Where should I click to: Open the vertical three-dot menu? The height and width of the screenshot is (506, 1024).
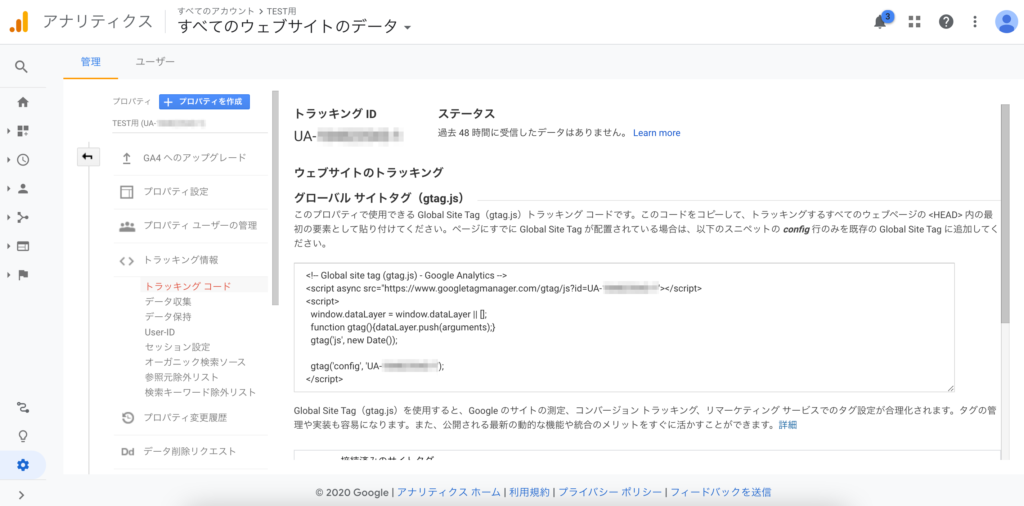click(x=975, y=22)
